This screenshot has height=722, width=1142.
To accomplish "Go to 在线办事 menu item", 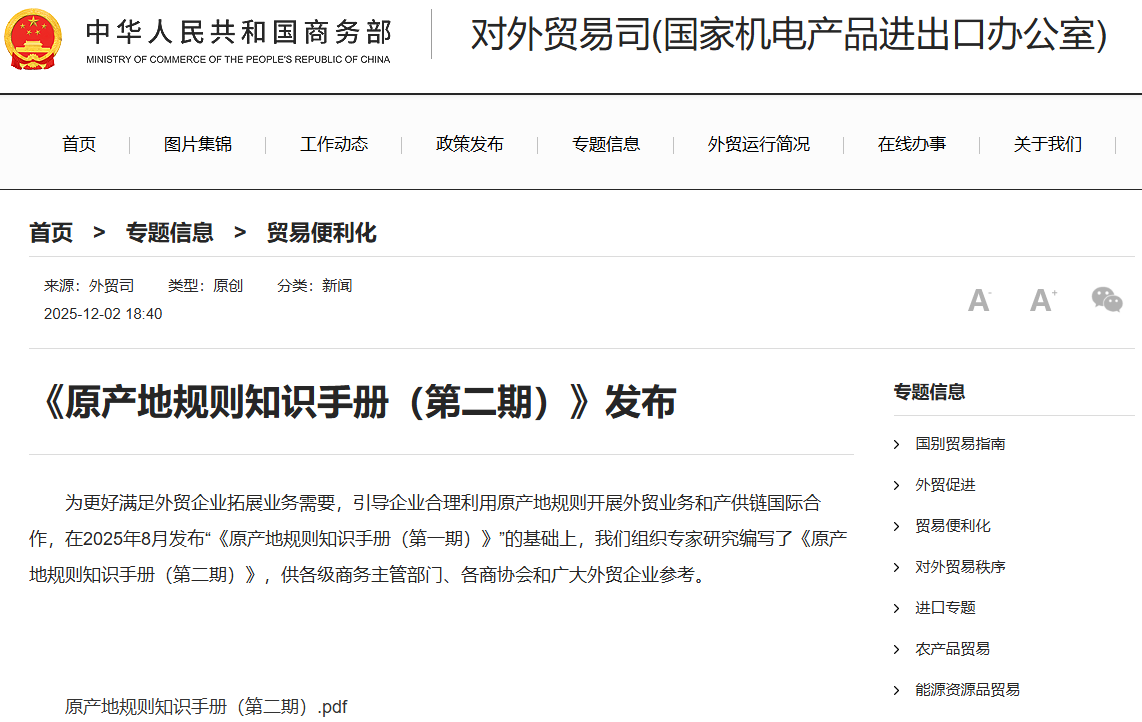I will pos(912,144).
